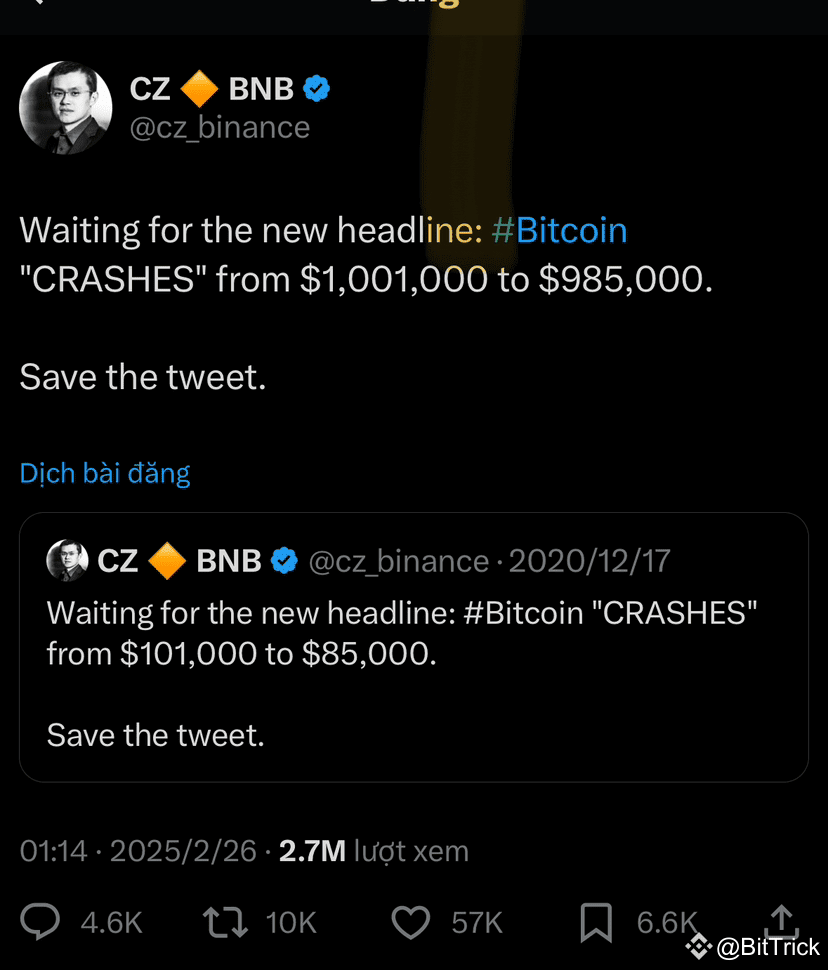Click the @cz_binance handle
Viewport: 828px width, 970px height.
click(220, 127)
